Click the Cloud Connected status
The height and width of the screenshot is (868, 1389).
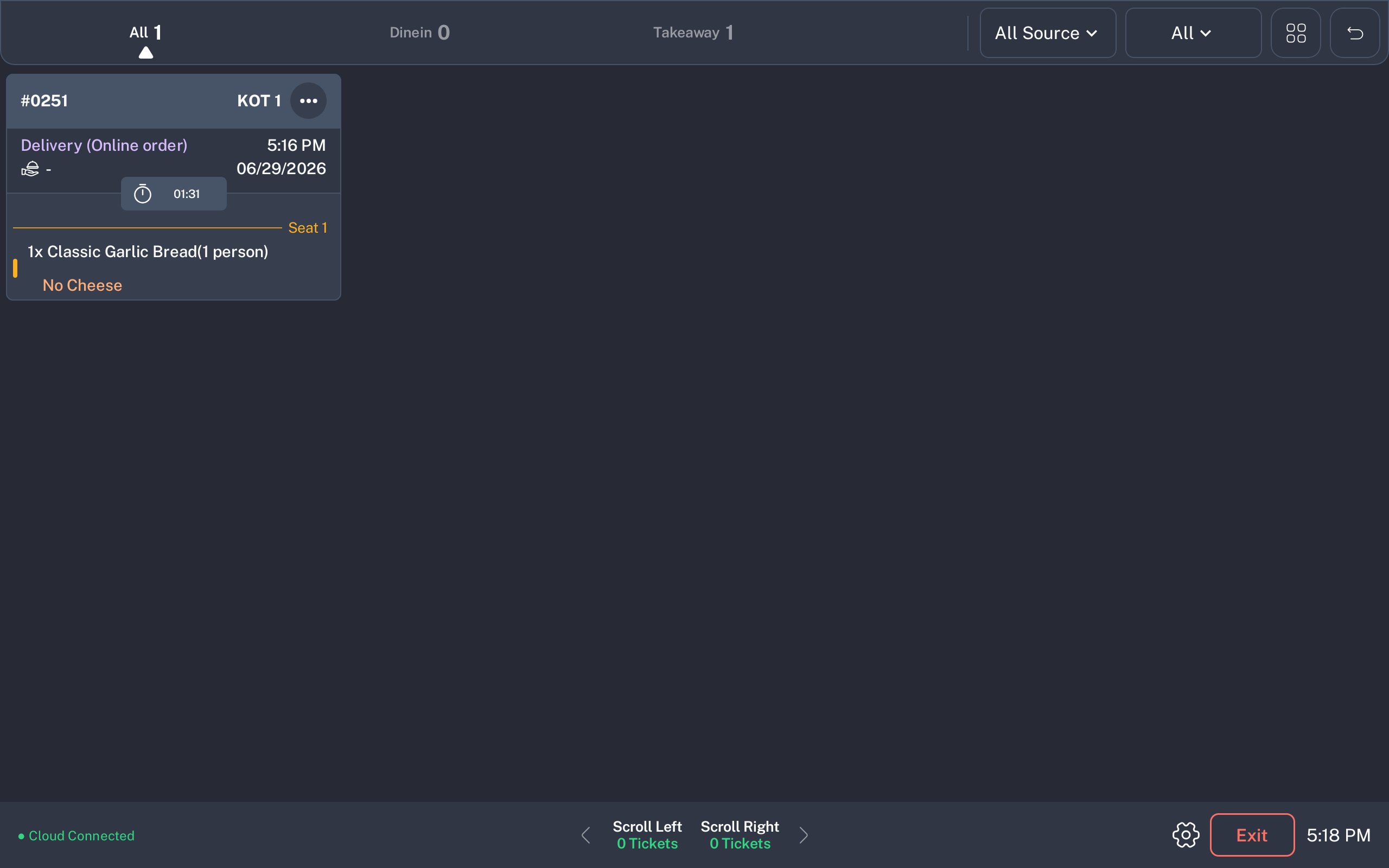pyautogui.click(x=77, y=836)
